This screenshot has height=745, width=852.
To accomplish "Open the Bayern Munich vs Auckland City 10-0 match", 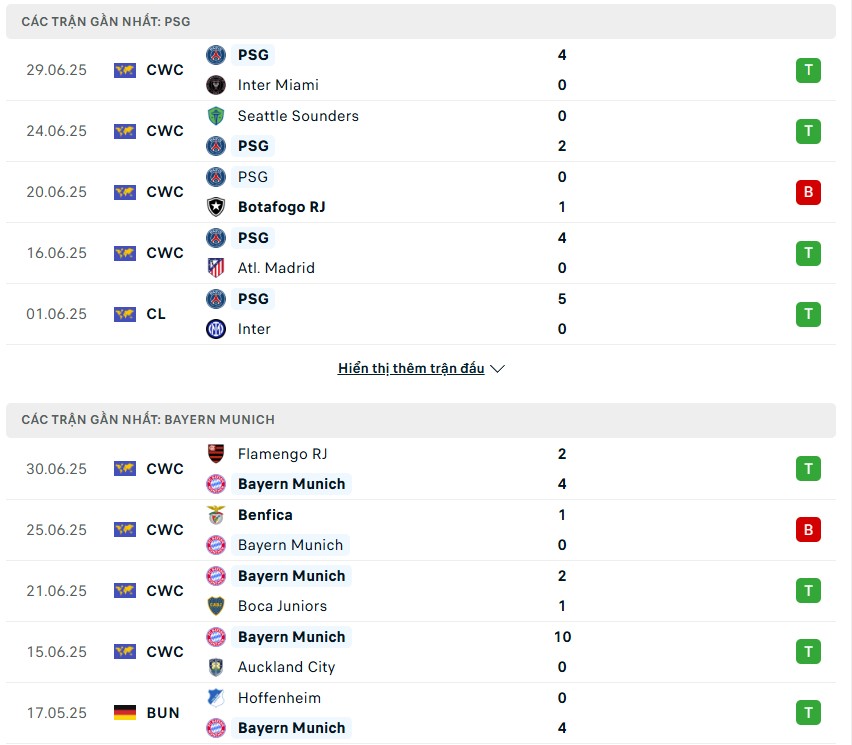I will [x=421, y=652].
